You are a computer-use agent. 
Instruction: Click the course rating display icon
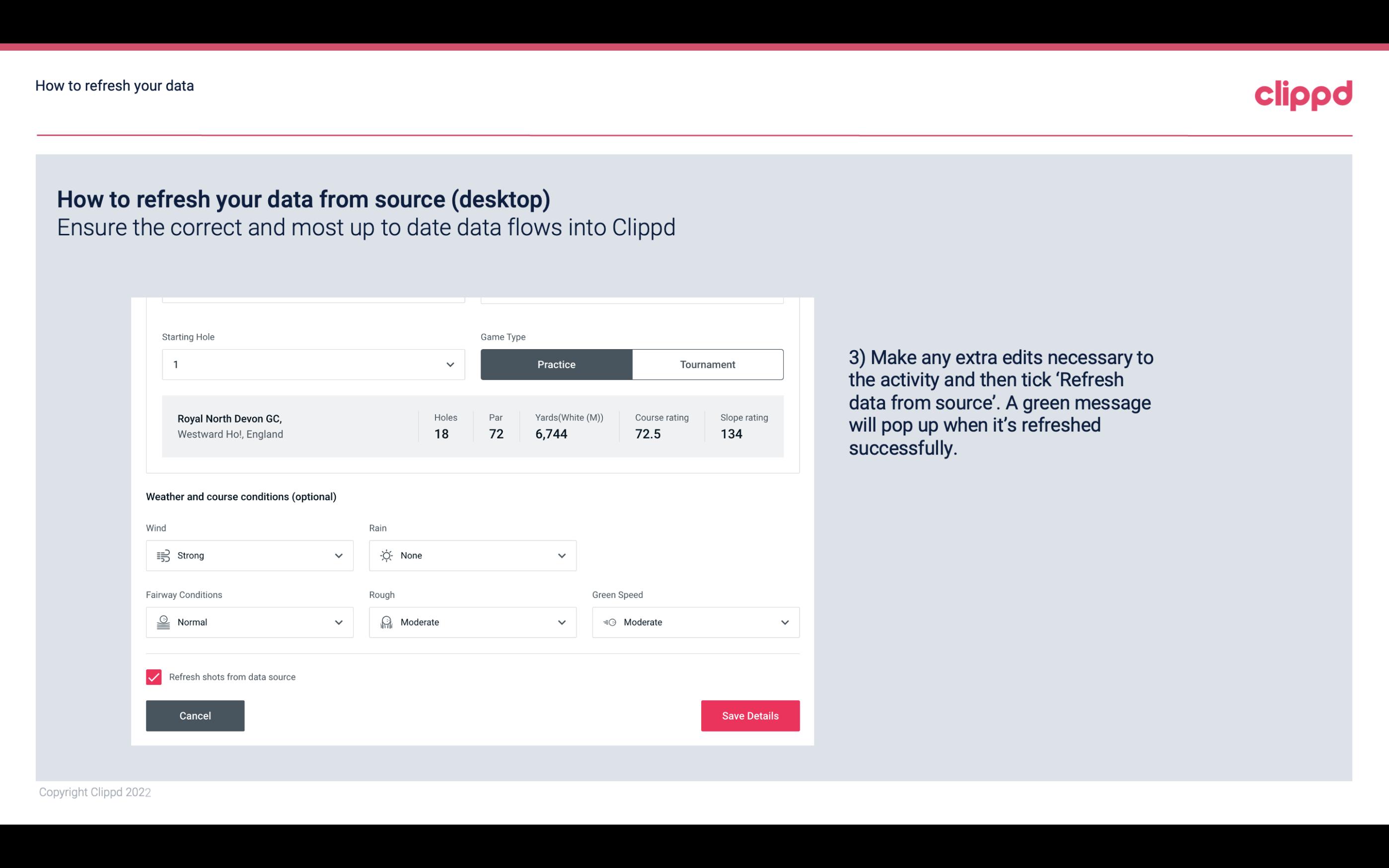pos(647,433)
